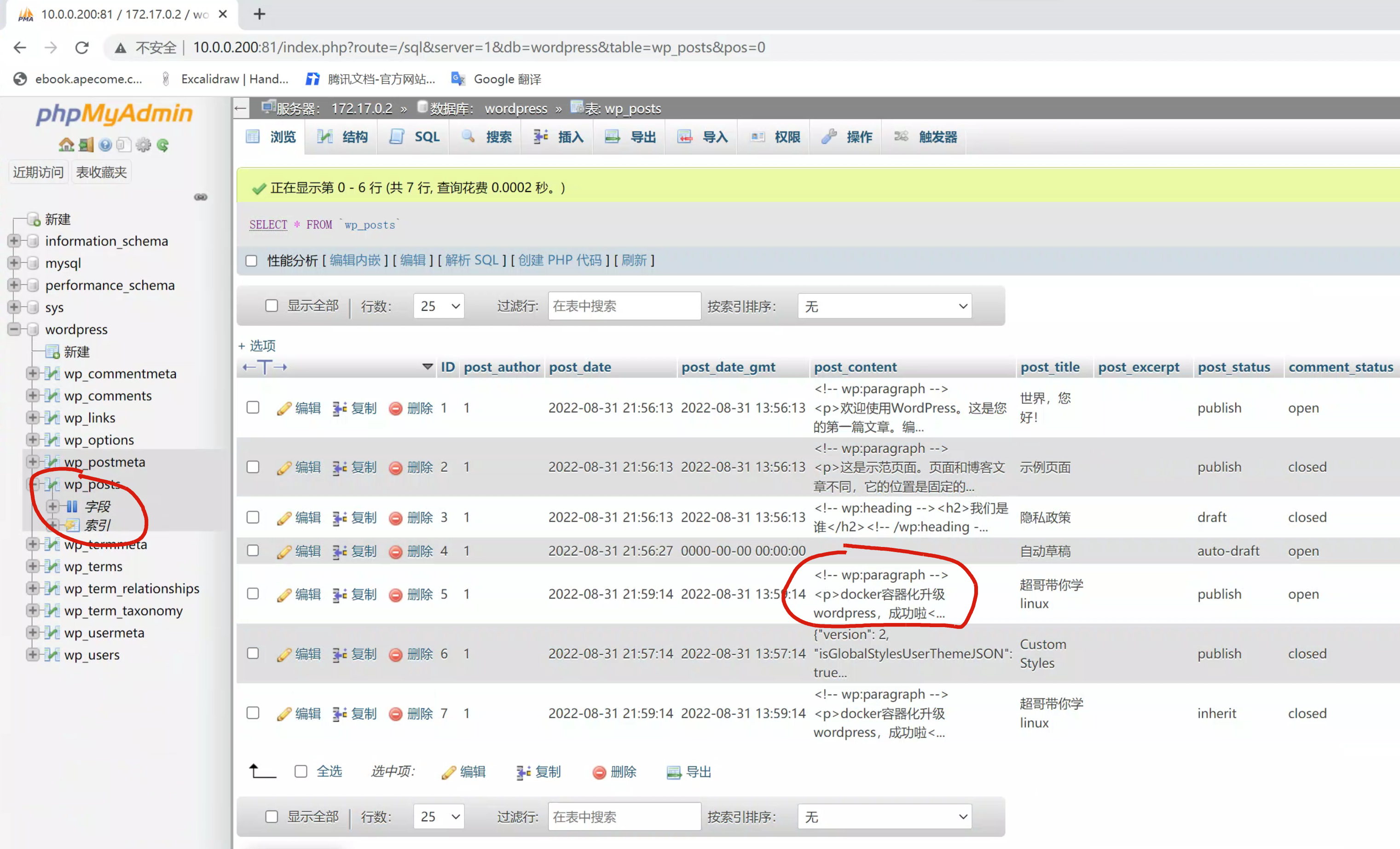Image resolution: width=1400 pixels, height=849 pixels.
Task: Open navigation panel settings gear icon
Action: [x=143, y=145]
